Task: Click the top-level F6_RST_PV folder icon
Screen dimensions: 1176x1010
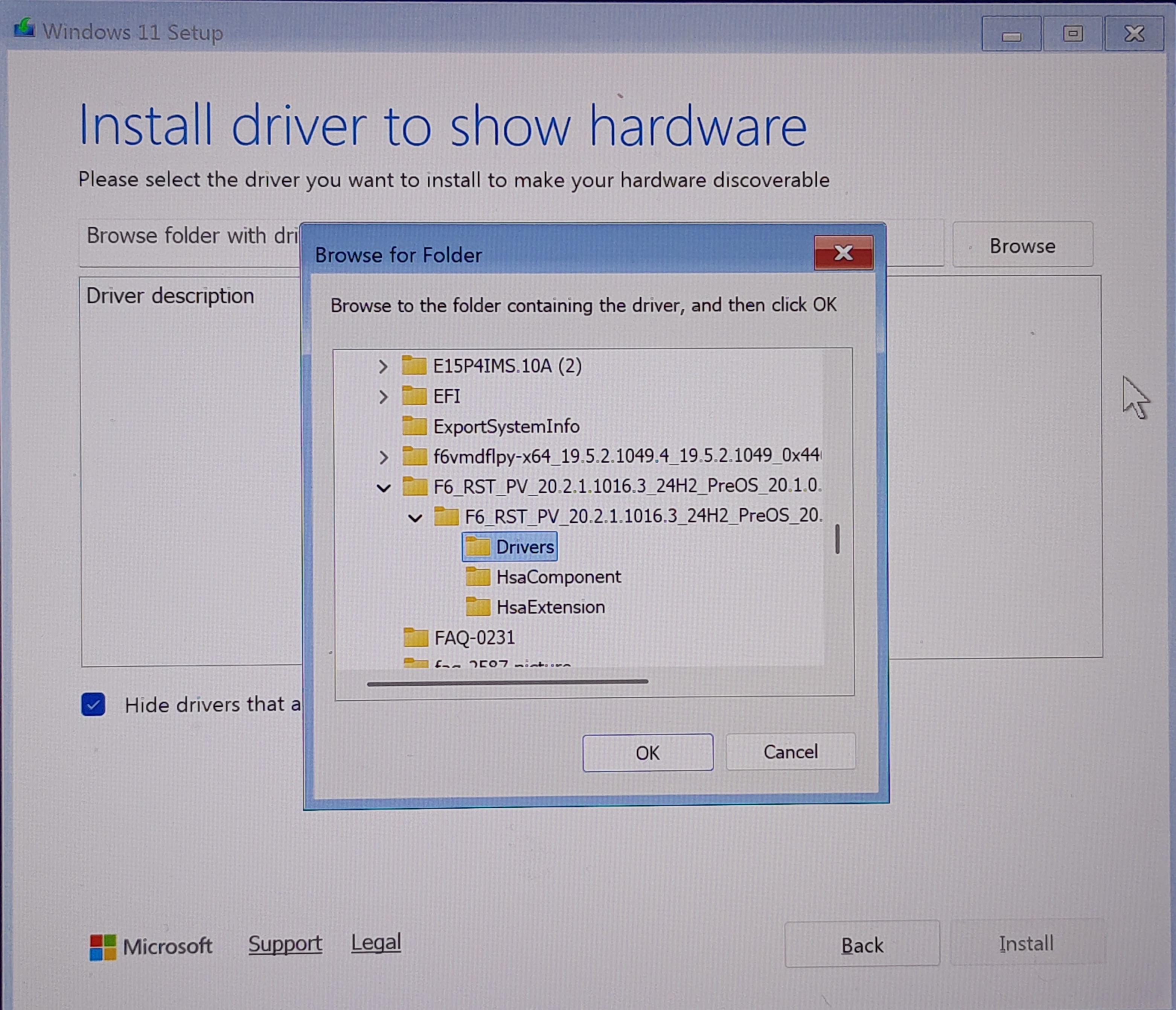Action: coord(415,486)
